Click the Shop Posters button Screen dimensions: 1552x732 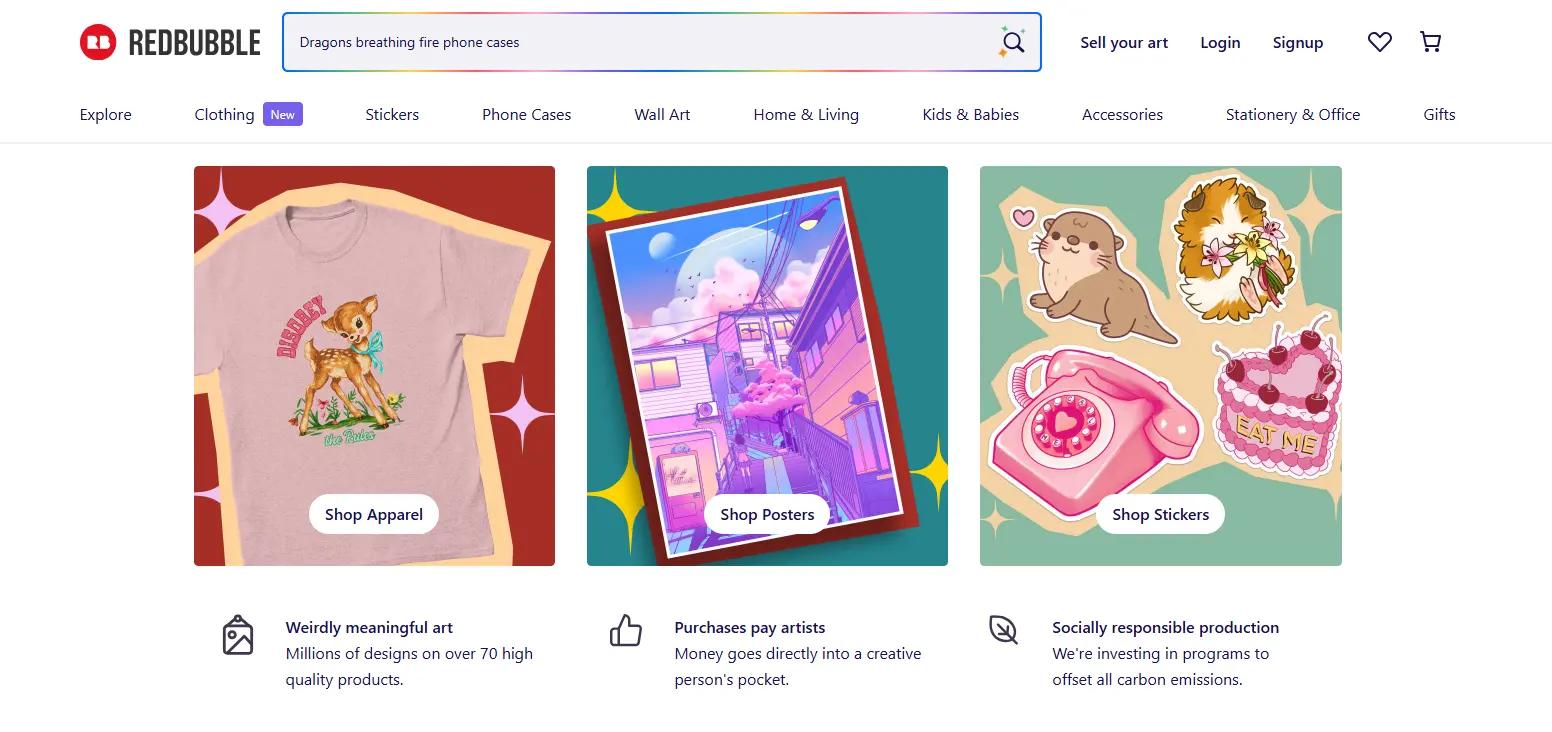click(x=767, y=514)
